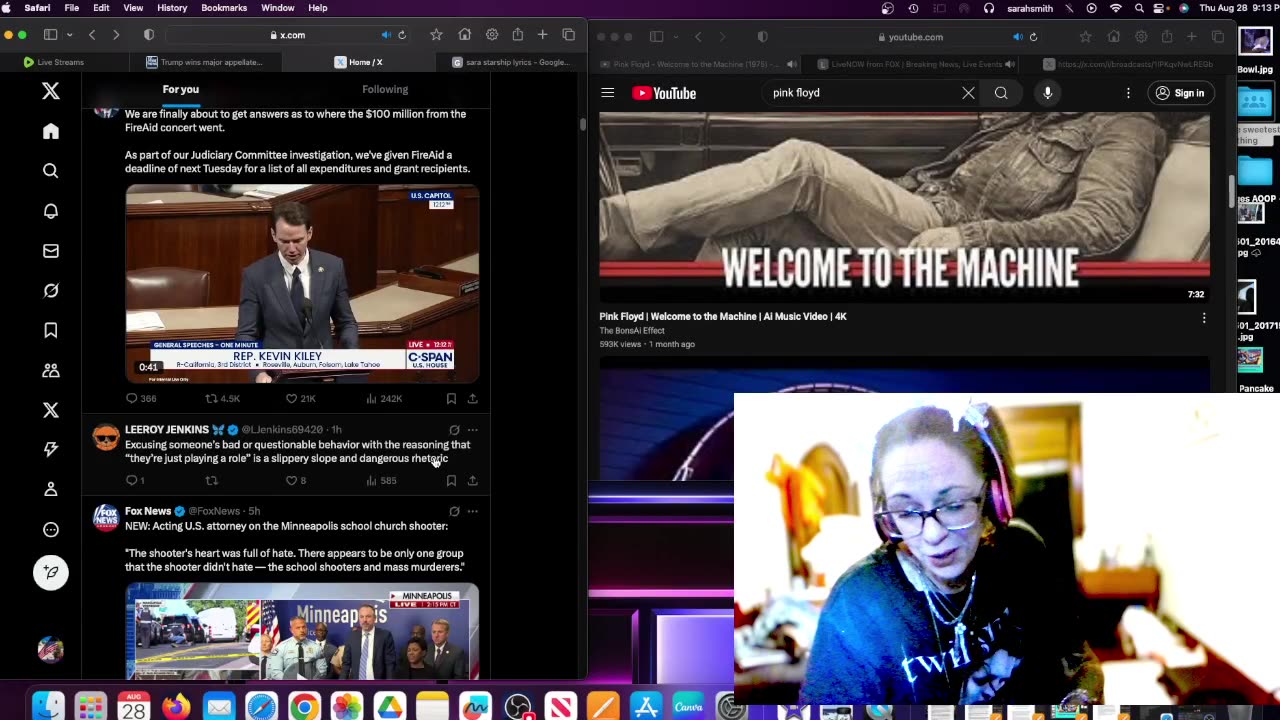This screenshot has width=1280, height=720.
Task: Open options for Welcome to the Machine video
Action: [1204, 318]
